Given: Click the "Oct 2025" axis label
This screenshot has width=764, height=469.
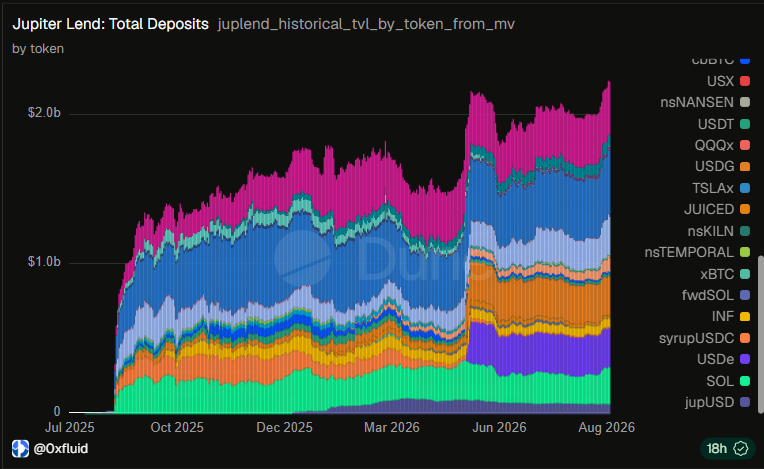Looking at the screenshot, I should [x=177, y=427].
